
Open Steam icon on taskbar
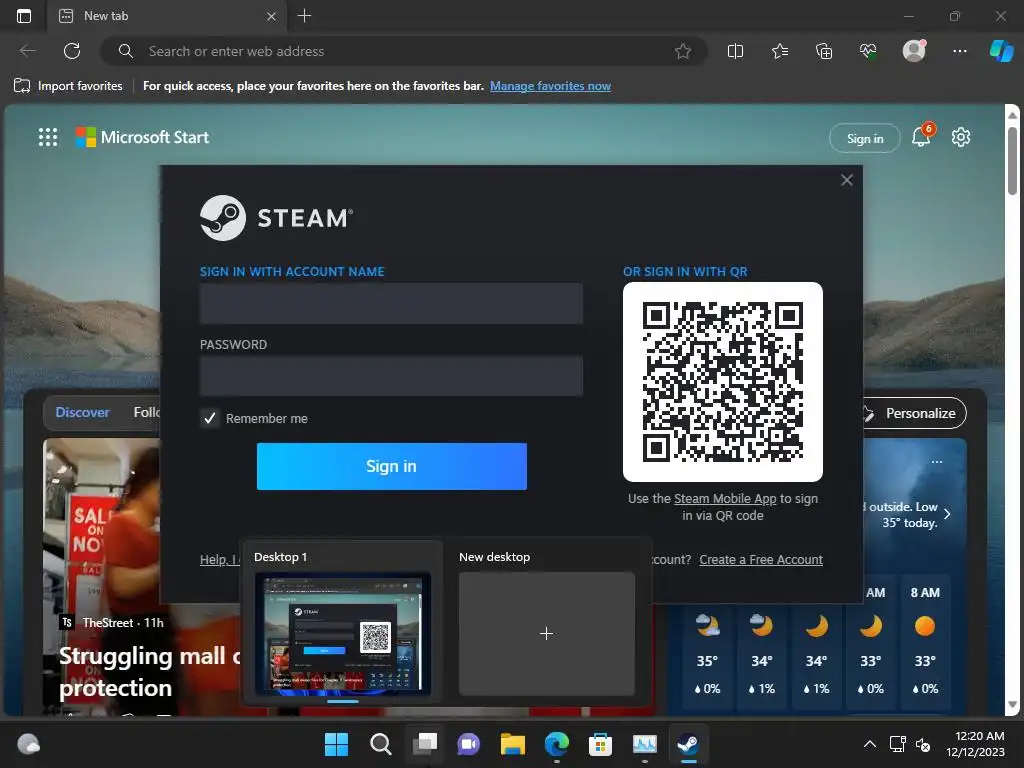click(688, 744)
